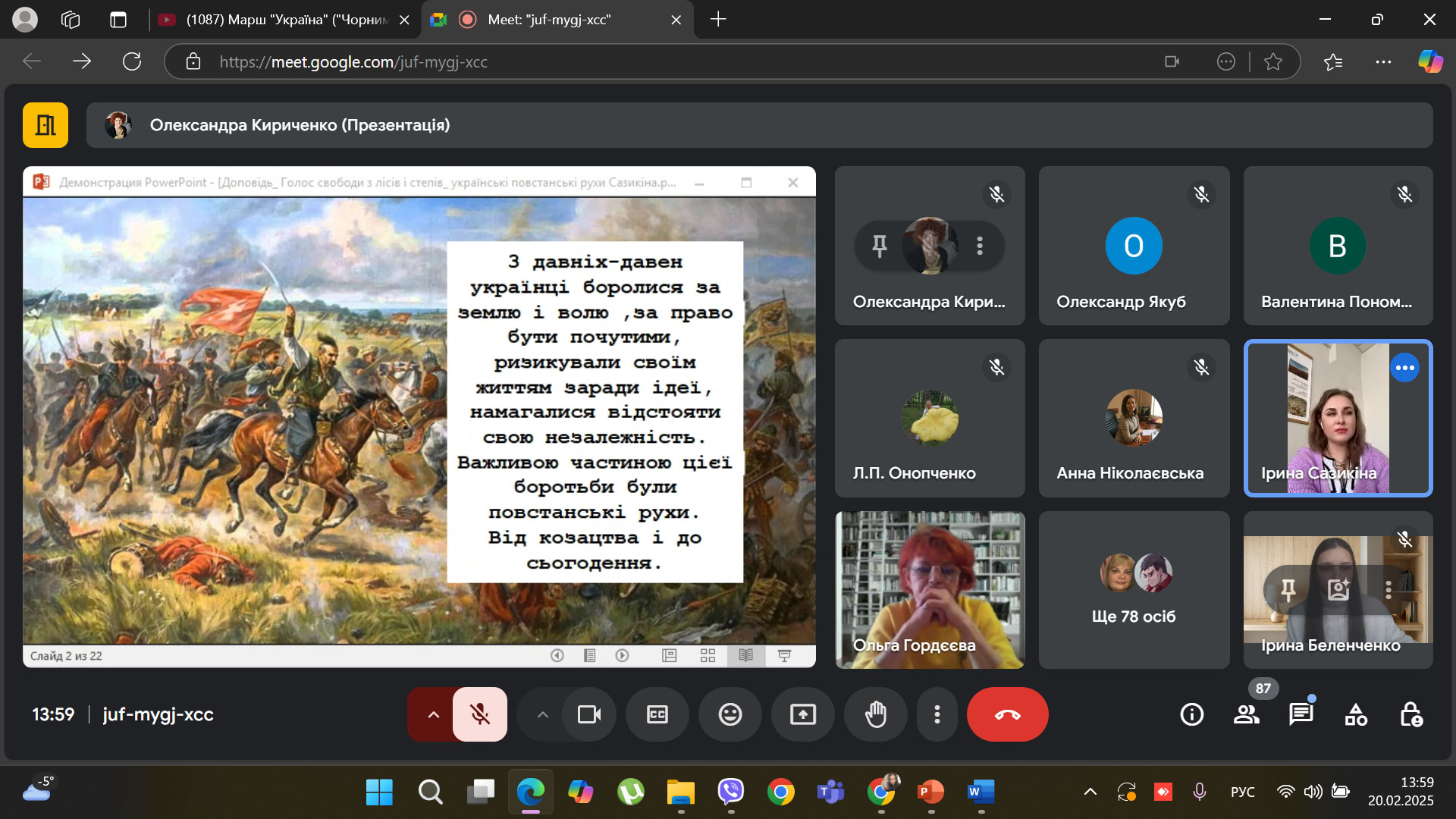Send a reaction emoji
1456x819 pixels.
[x=730, y=714]
